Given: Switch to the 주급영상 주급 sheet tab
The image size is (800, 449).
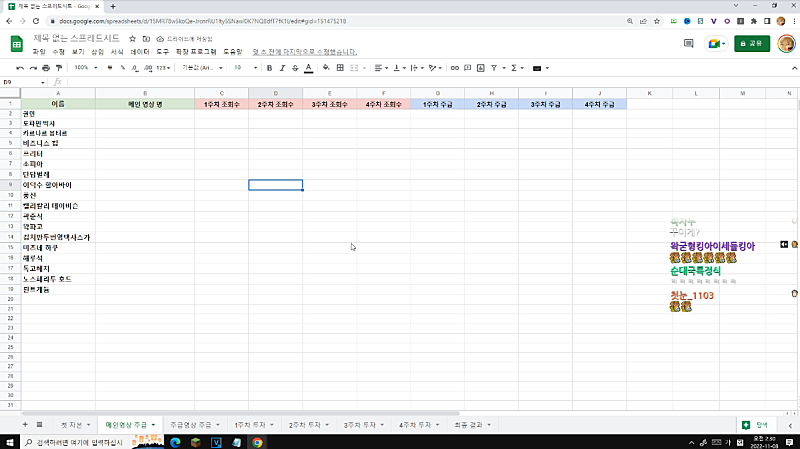Looking at the screenshot, I should 195,425.
